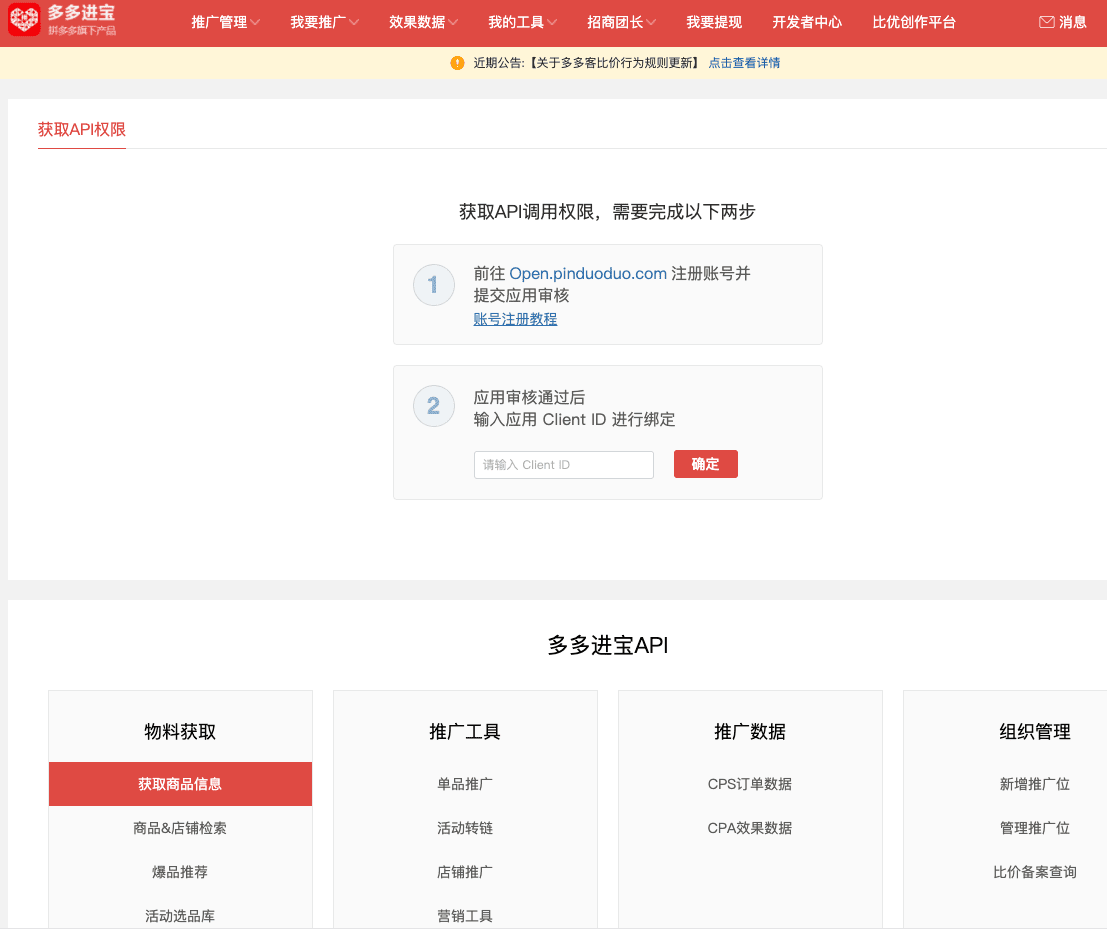1107x929 pixels.
Task: Choose CPS订单数据 under 推广数据
Action: [x=750, y=784]
